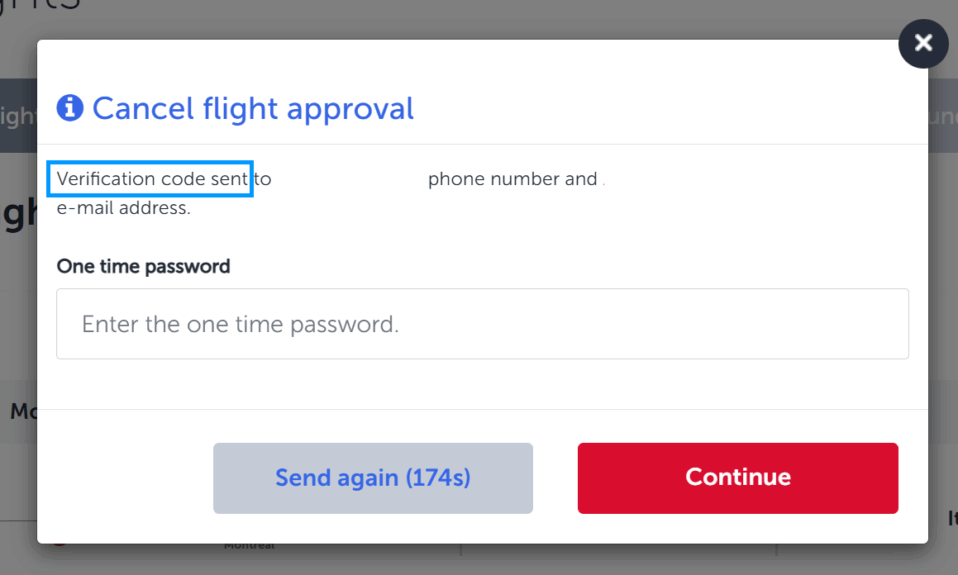Click the masked phone number blank area
Image resolution: width=958 pixels, height=575 pixels.
pos(349,178)
